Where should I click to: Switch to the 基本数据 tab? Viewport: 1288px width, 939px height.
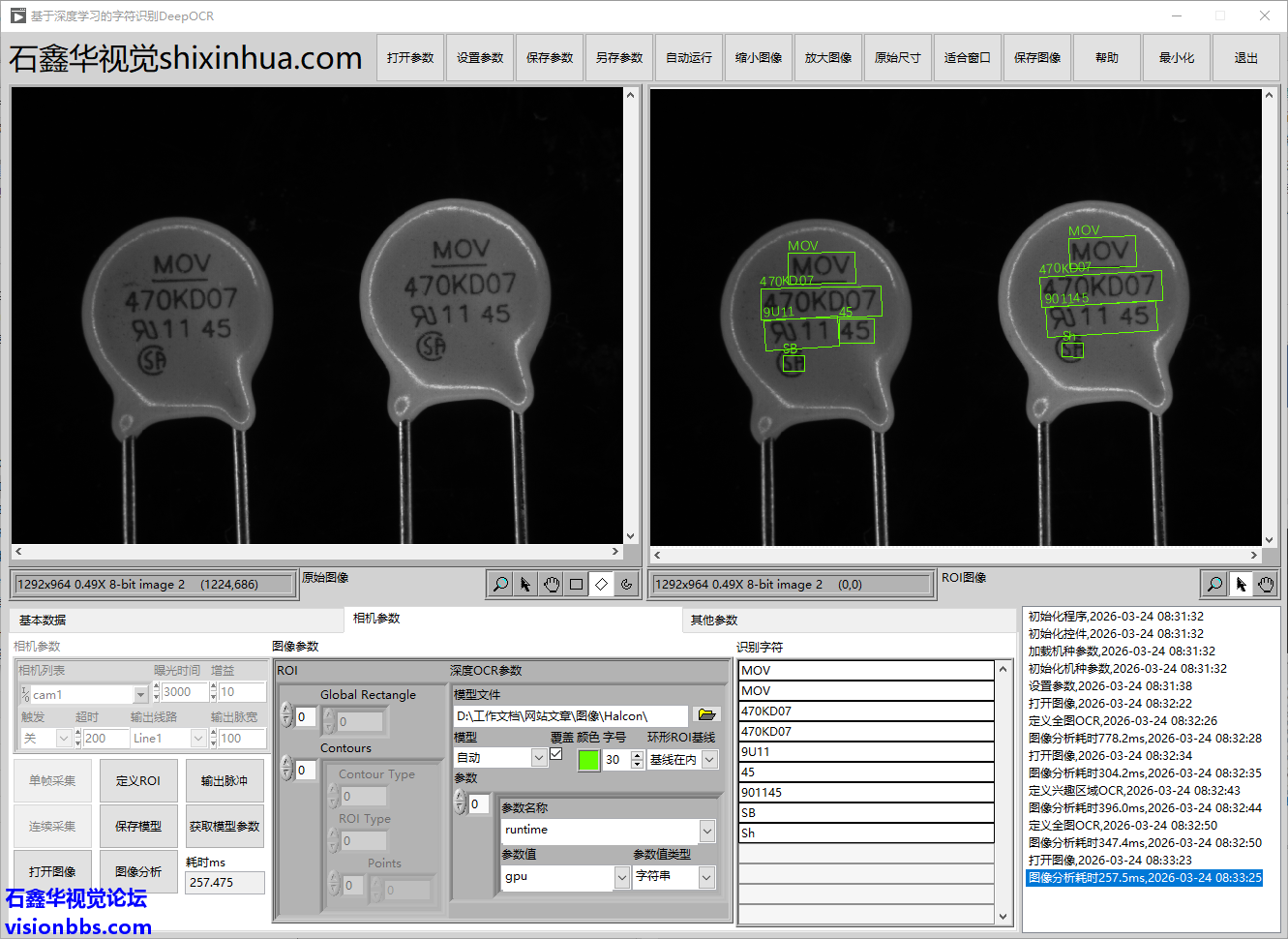click(43, 621)
